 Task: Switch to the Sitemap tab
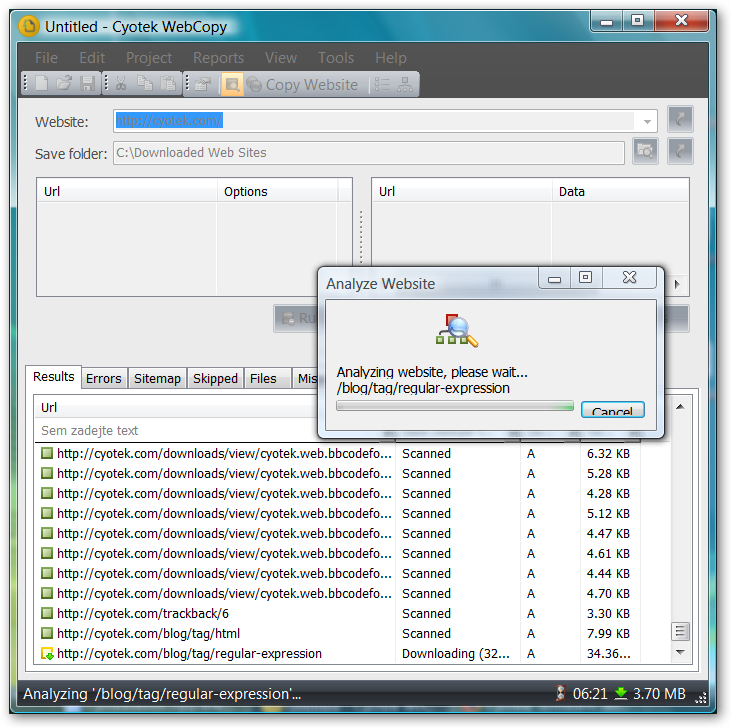click(x=157, y=378)
